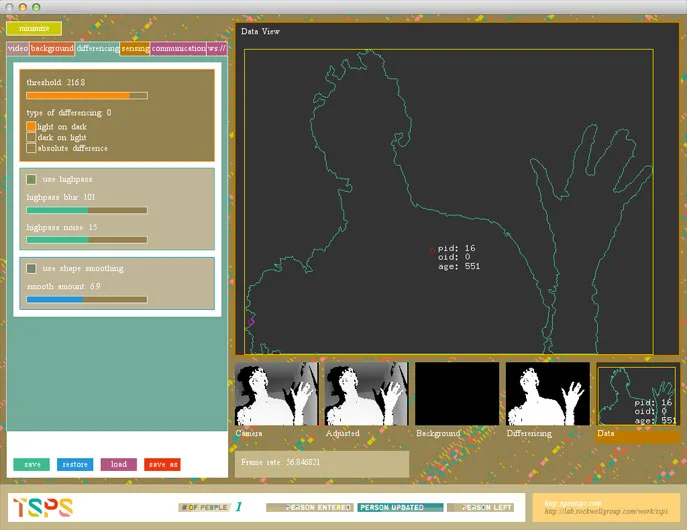Select absolute difference option
687x530 pixels.
point(31,148)
